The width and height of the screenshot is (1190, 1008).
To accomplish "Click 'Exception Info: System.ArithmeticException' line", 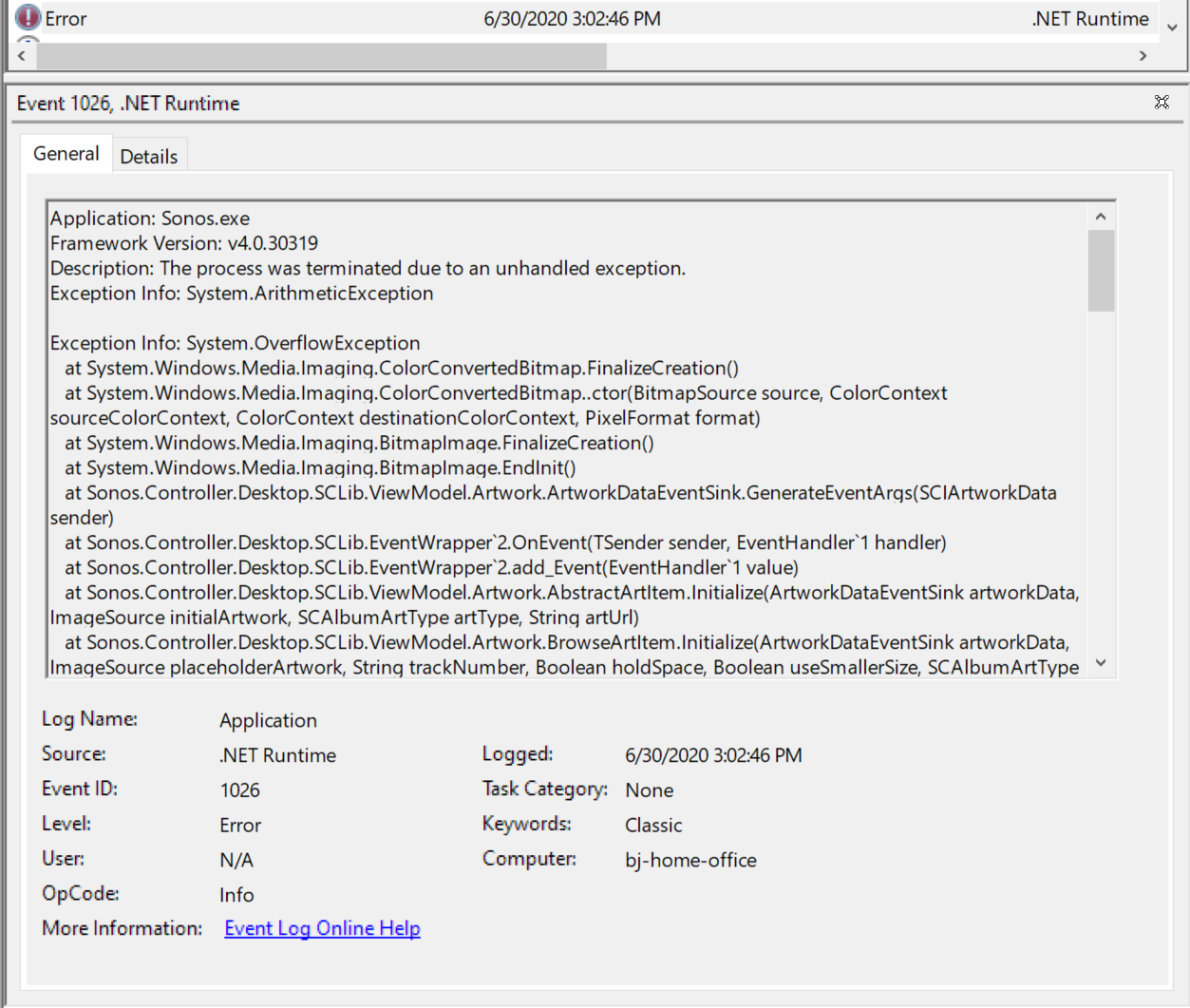I will coord(242,294).
